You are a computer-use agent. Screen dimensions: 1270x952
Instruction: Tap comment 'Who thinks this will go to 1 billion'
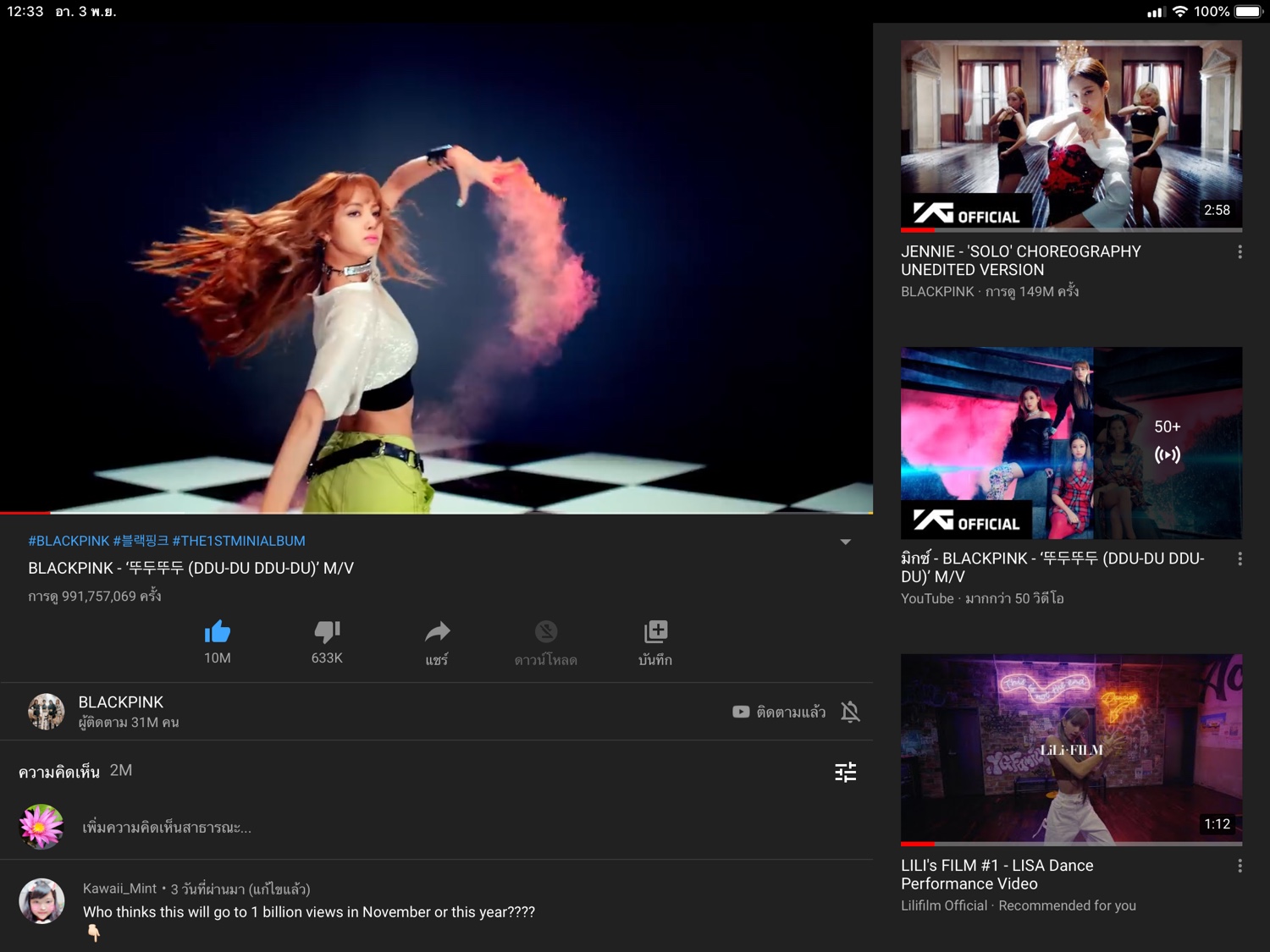pos(309,912)
